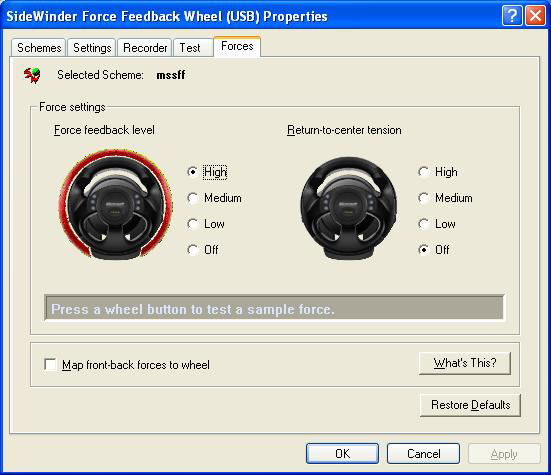551x475 pixels.
Task: Click the title bar help question mark icon
Action: [x=512, y=16]
